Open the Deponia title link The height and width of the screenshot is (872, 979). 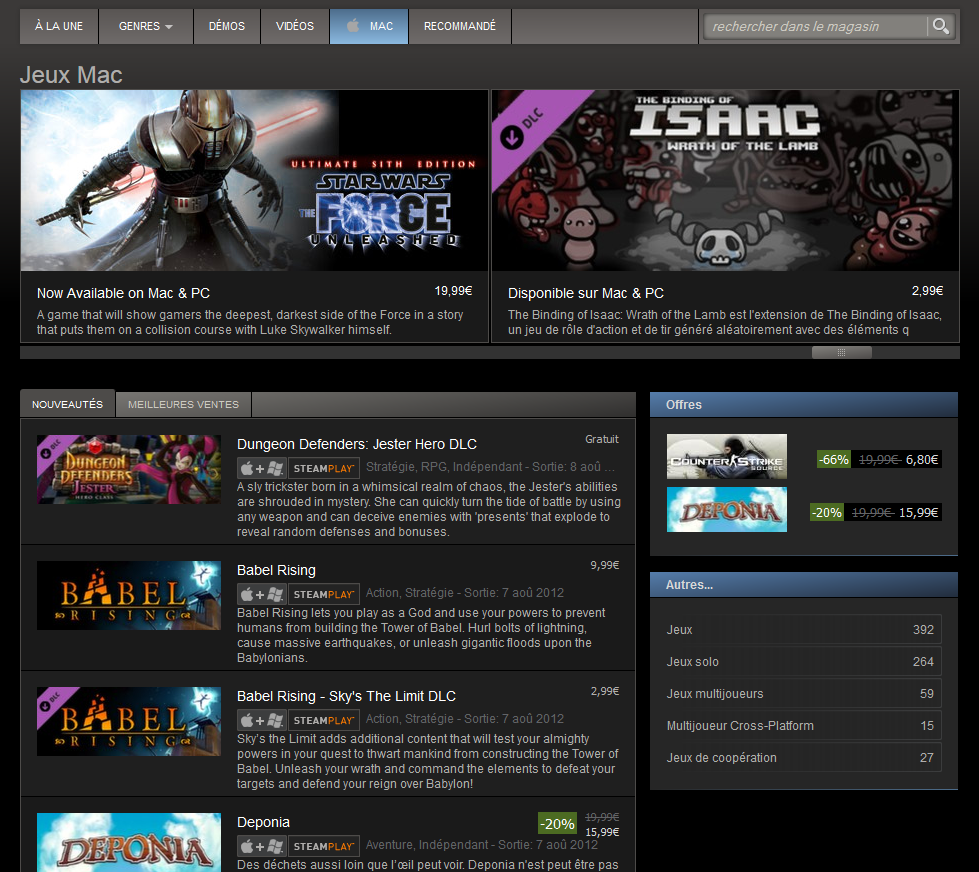coord(263,822)
